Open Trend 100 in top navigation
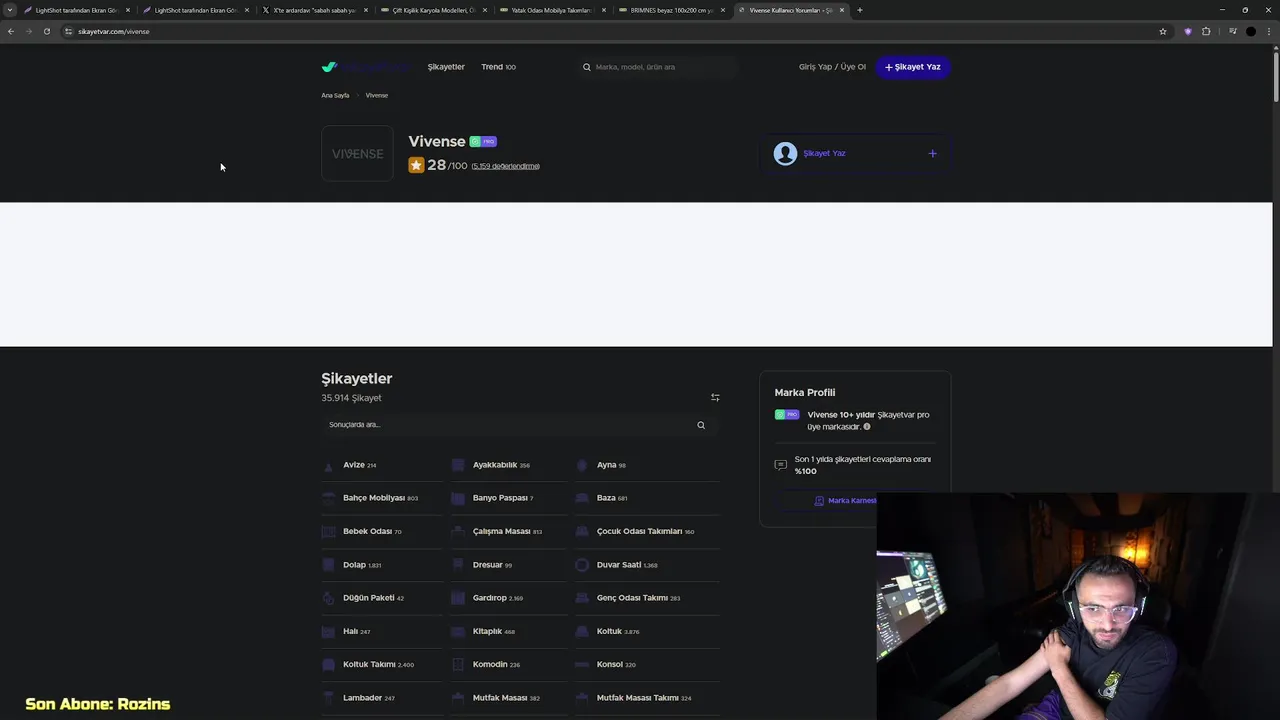Screen dimensions: 1280x720 498,67
